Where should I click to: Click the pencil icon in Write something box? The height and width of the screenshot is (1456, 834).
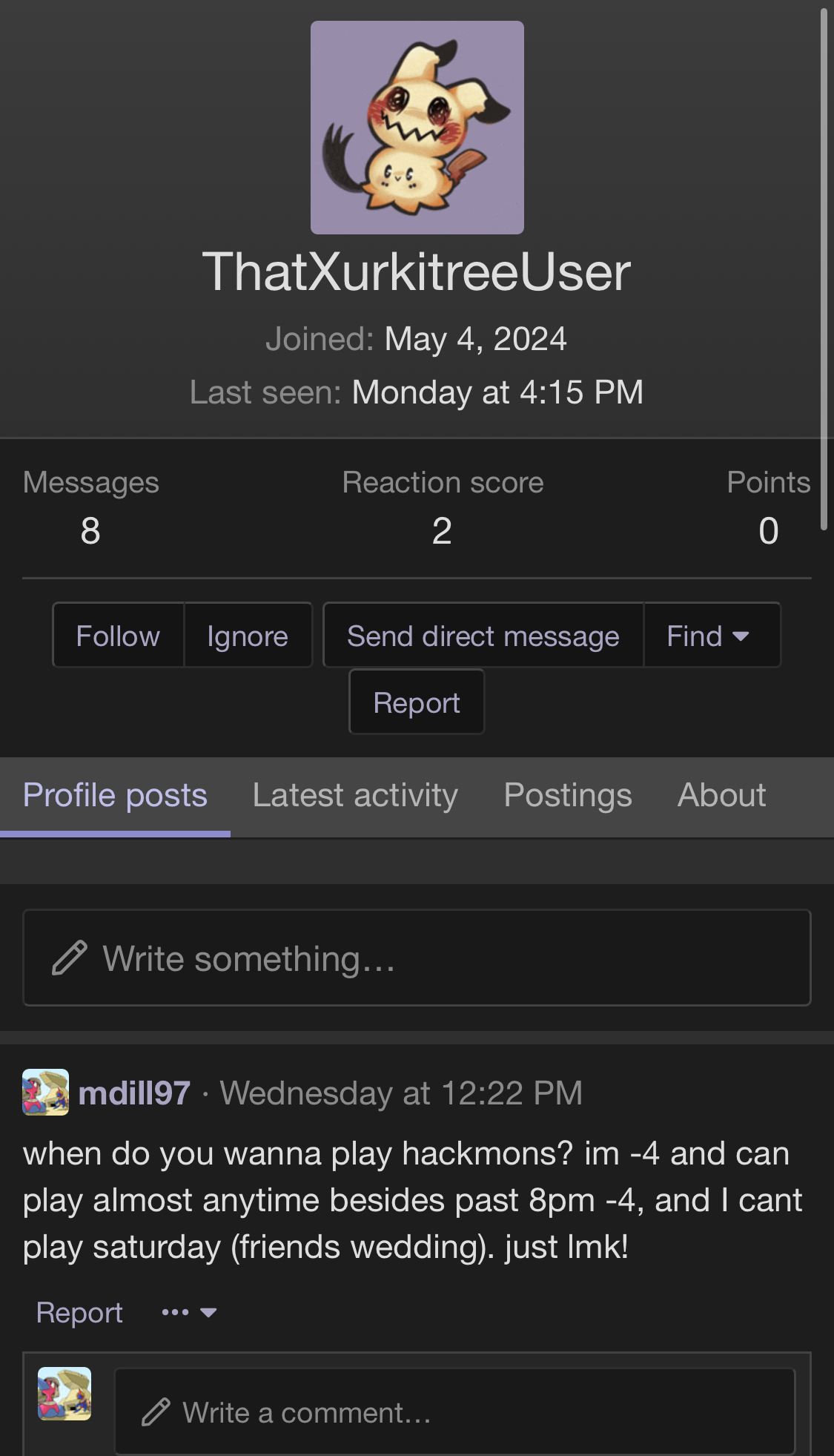click(x=70, y=958)
